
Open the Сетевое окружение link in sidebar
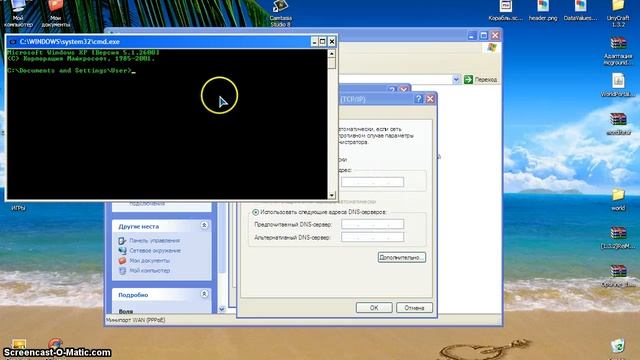coord(155,250)
